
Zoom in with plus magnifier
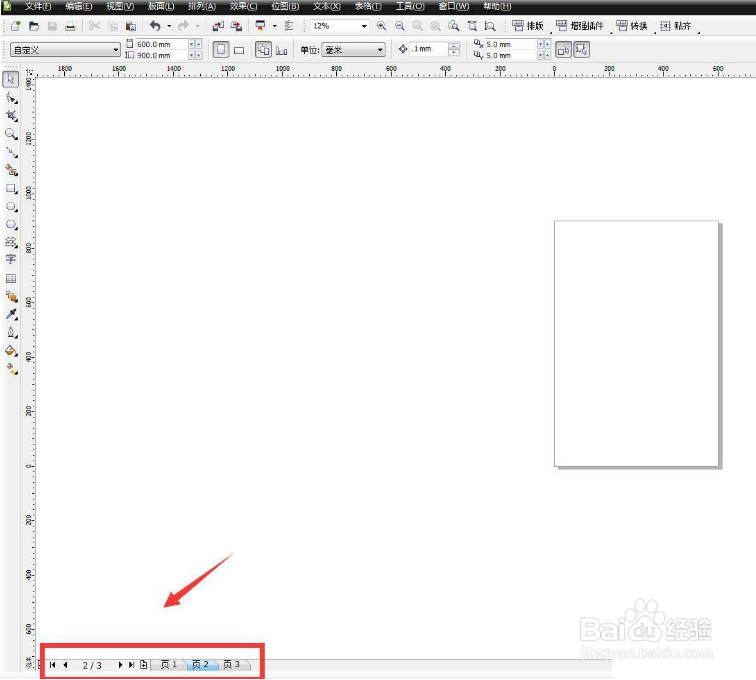coord(381,26)
